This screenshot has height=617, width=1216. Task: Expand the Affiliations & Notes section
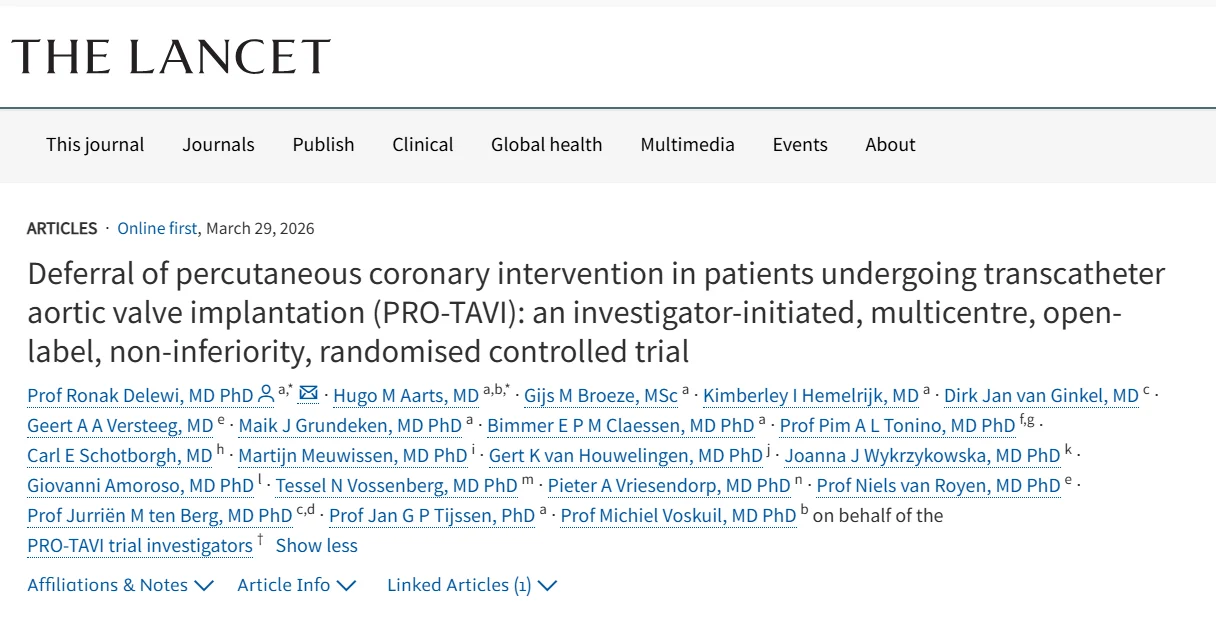click(106, 585)
